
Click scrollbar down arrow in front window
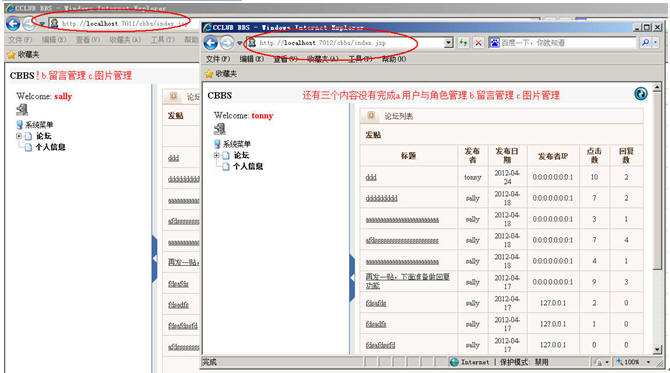[x=658, y=350]
